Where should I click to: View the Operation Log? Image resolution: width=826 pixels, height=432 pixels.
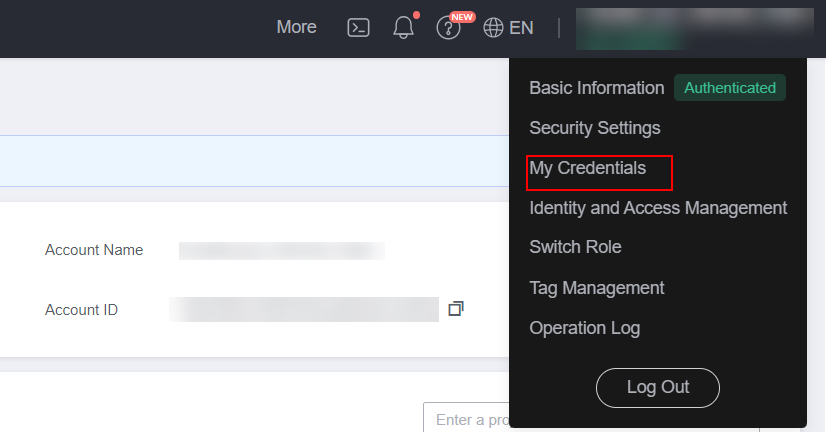click(585, 328)
